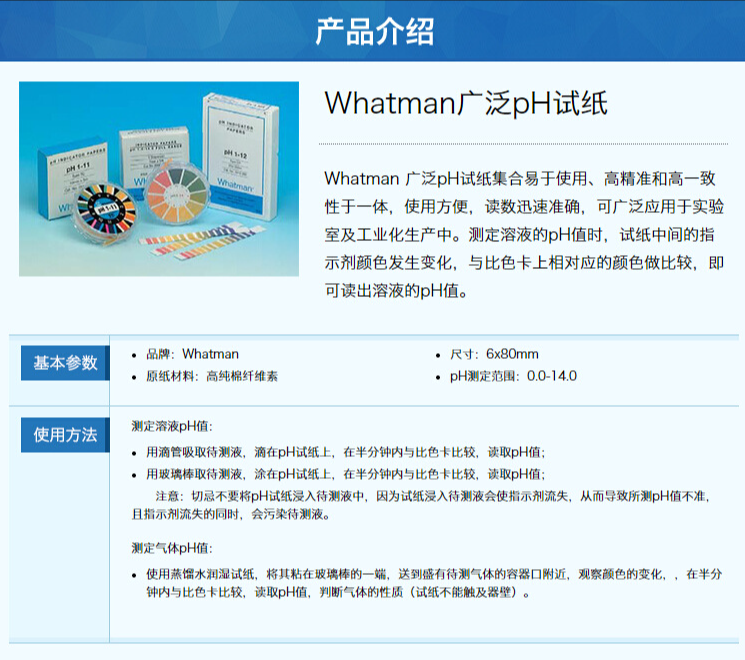Click the 测定溶液pH值 heading

172,426
